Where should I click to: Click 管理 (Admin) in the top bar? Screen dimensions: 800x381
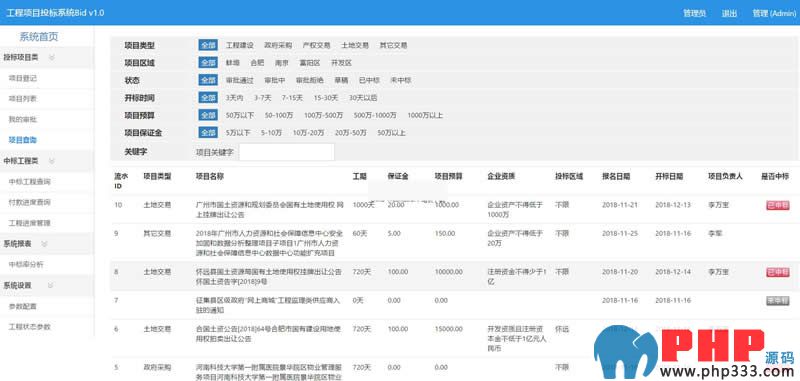pyautogui.click(x=774, y=13)
